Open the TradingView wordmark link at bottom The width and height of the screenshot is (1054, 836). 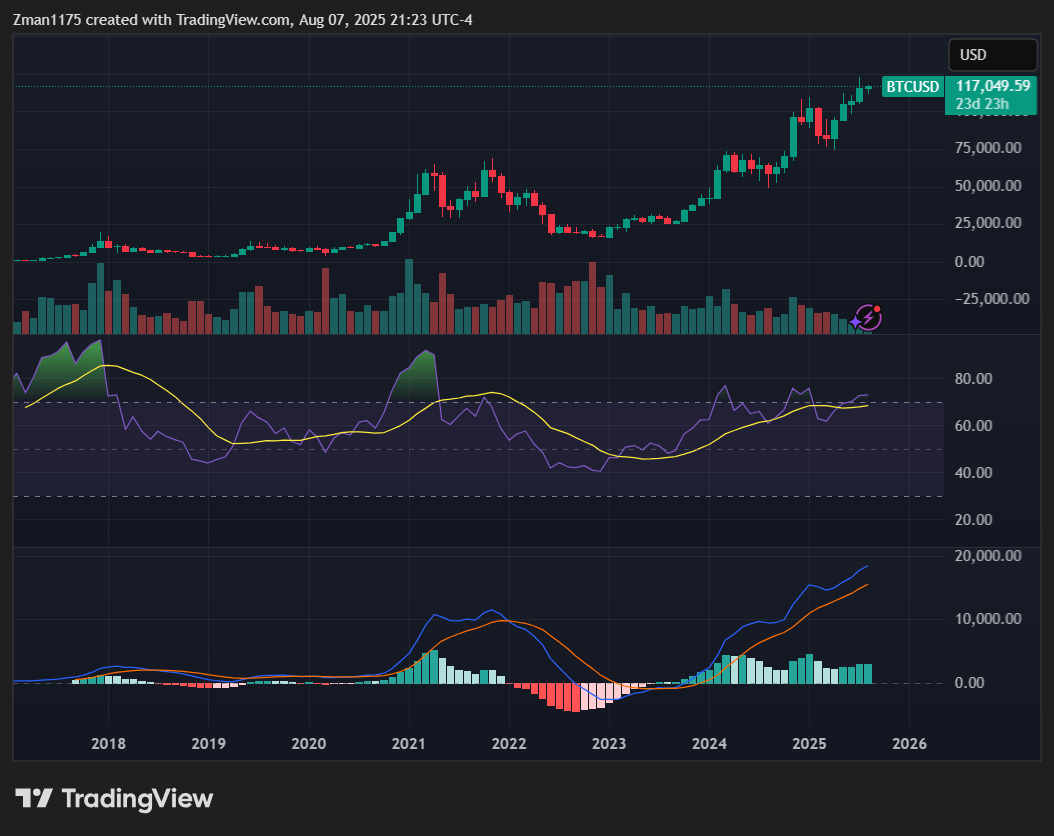click(x=136, y=798)
